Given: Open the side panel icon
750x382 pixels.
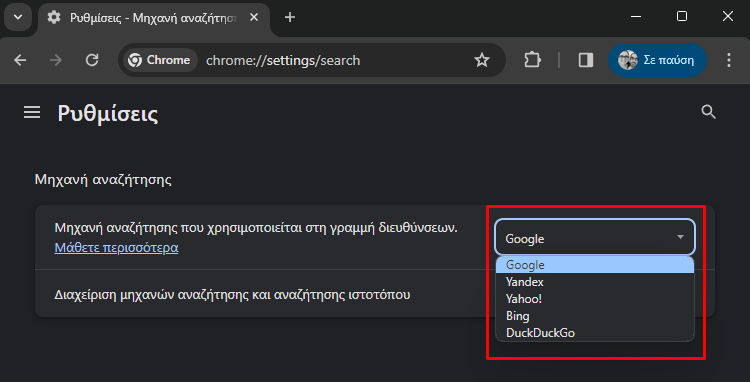Looking at the screenshot, I should [586, 60].
